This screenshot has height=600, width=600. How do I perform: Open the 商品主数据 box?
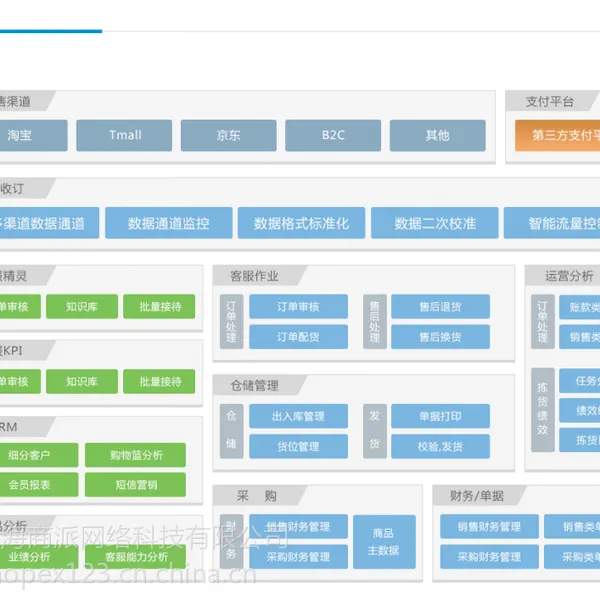[384, 542]
